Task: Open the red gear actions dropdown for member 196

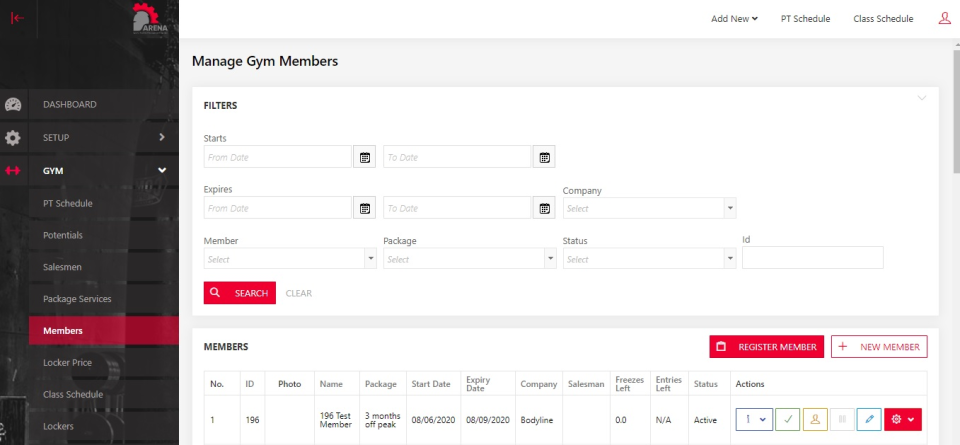Action: [902, 420]
